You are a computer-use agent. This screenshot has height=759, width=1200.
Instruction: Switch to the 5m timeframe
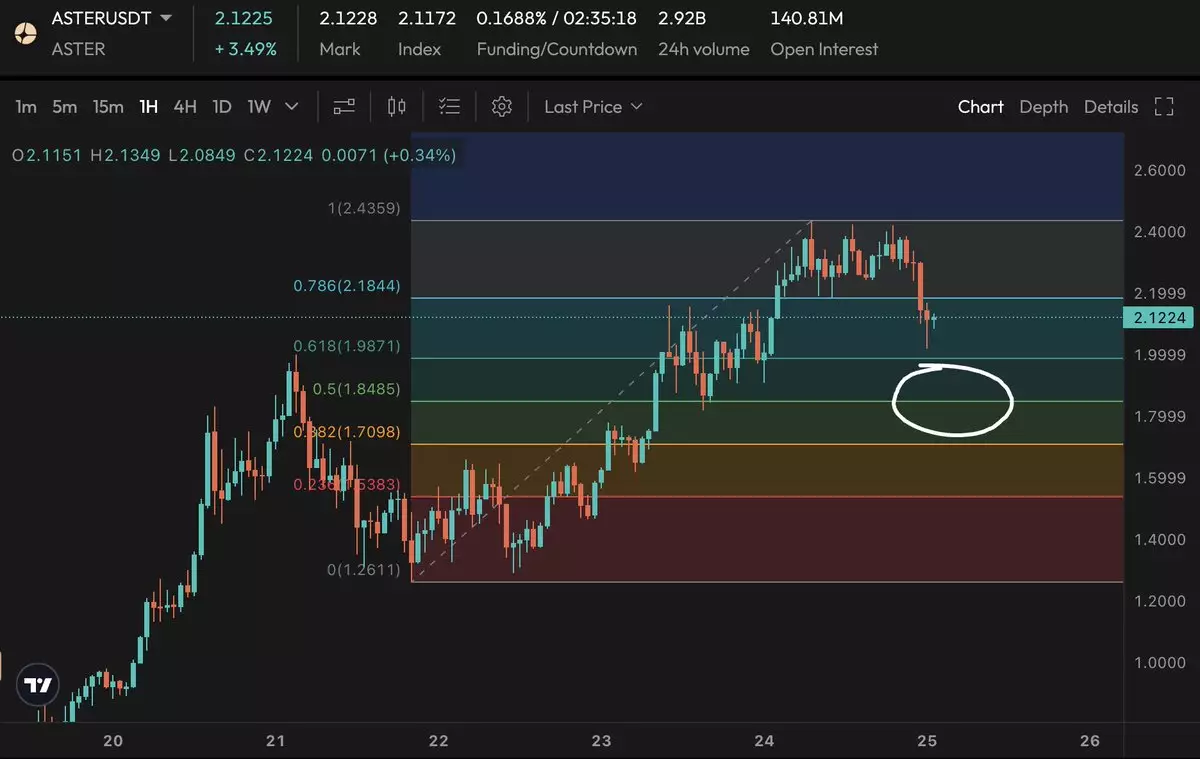64,107
